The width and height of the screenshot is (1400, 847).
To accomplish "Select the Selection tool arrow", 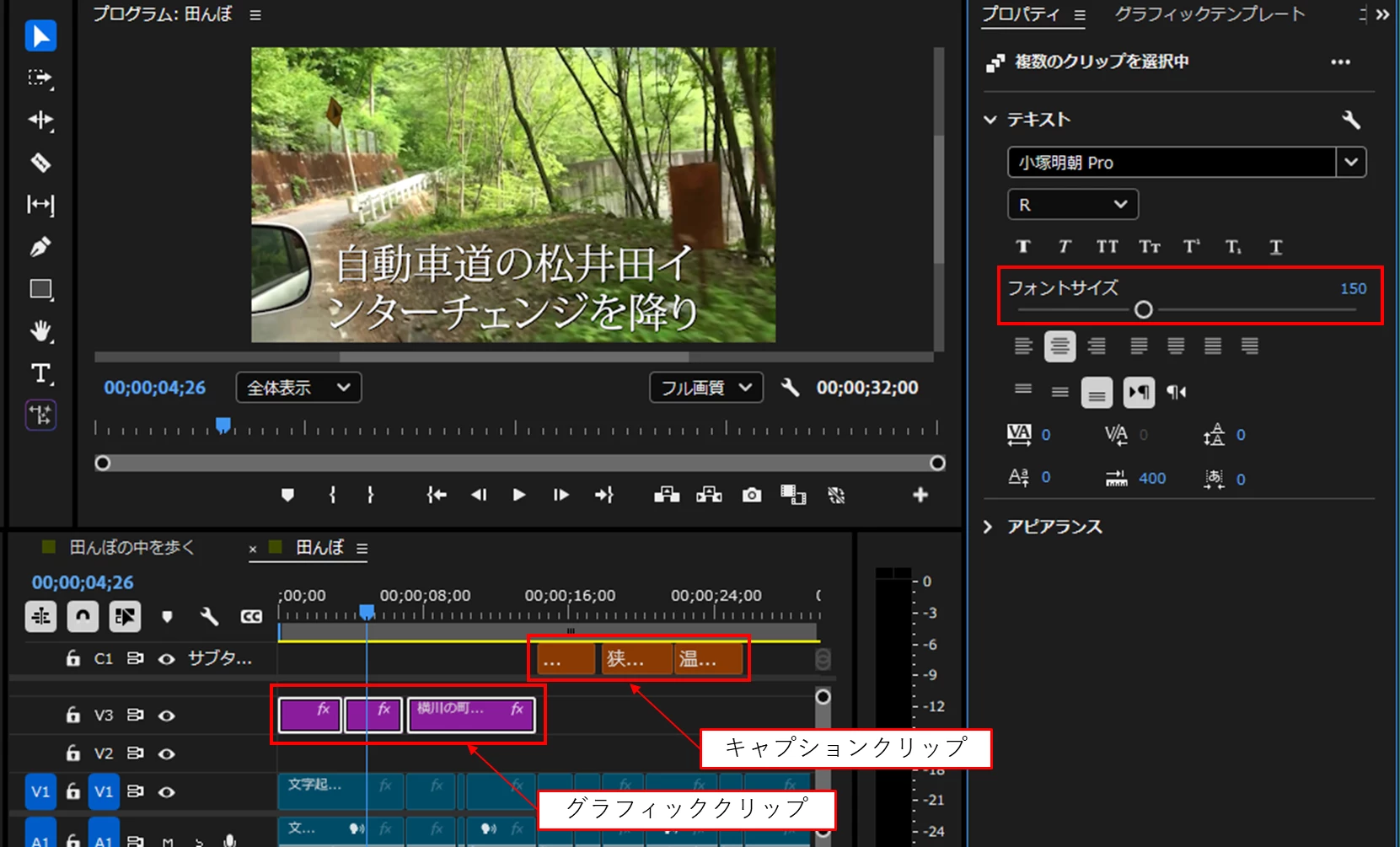I will tap(40, 36).
